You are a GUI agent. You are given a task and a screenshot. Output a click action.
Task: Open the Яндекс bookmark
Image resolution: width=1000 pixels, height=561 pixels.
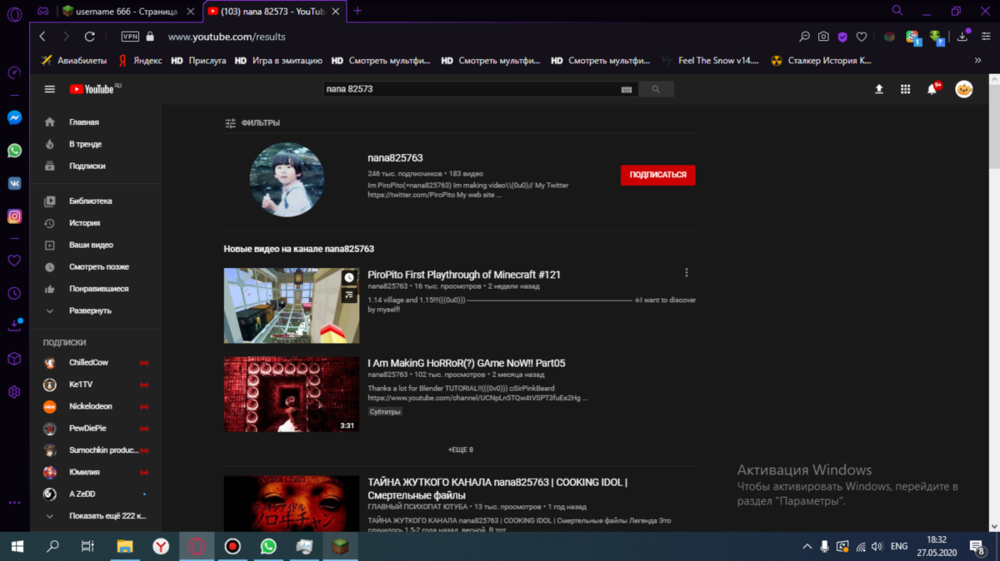[140, 61]
